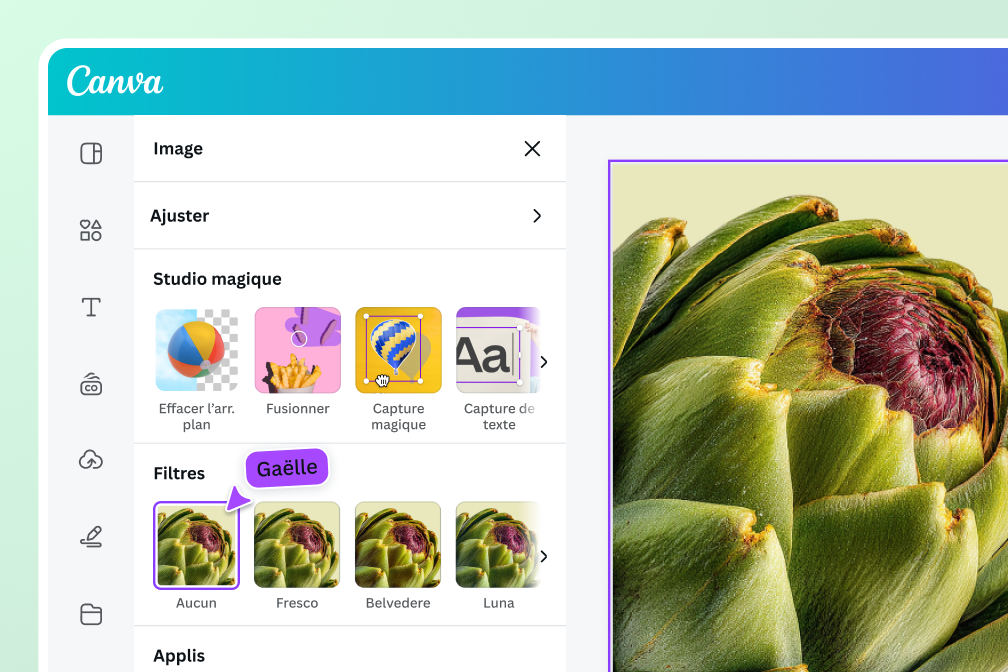Click the Studio magique heading
Viewport: 1008px width, 672px height.
[217, 279]
